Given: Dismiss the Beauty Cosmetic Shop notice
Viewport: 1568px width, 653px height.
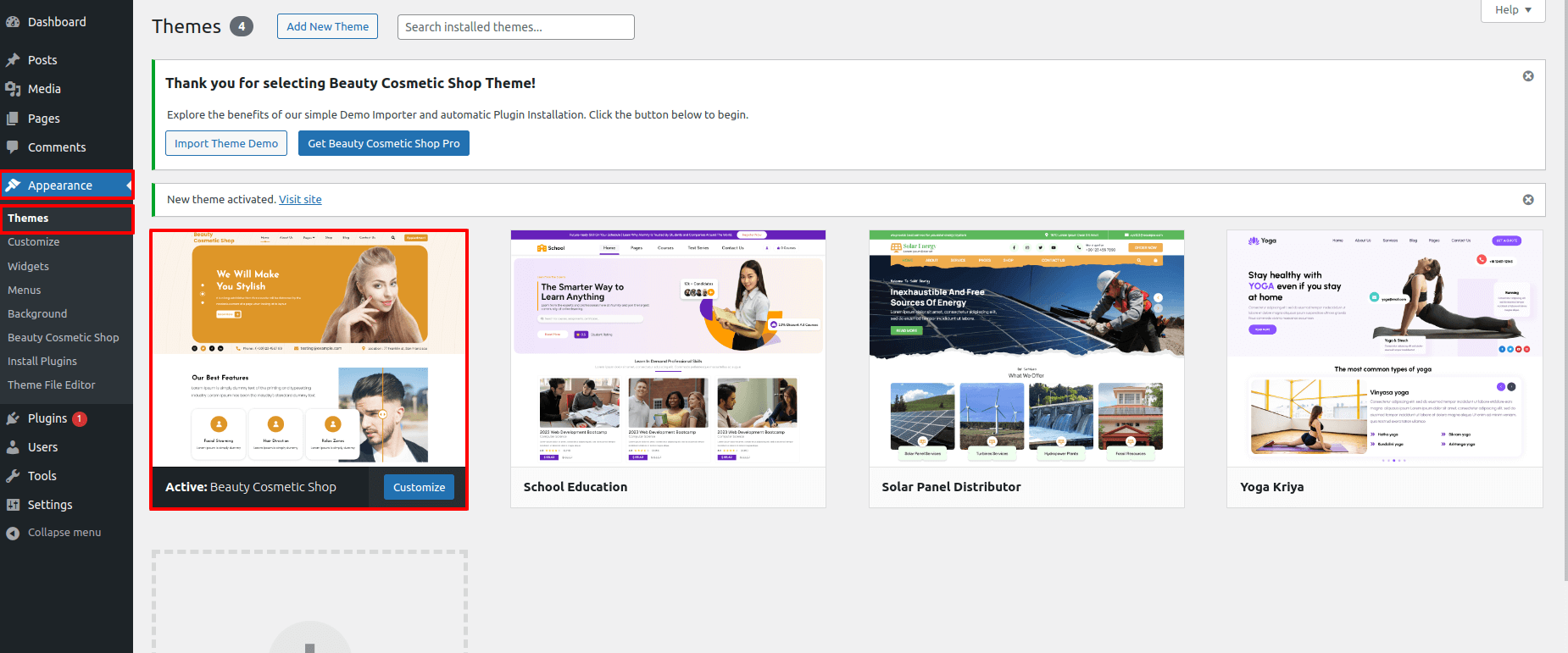Looking at the screenshot, I should tap(1528, 76).
